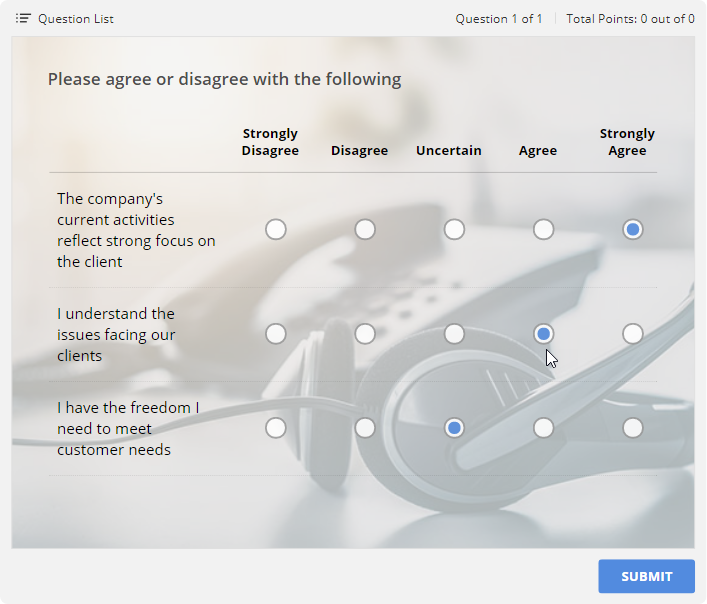
Task: Click the Total Points counter text
Action: 630,19
